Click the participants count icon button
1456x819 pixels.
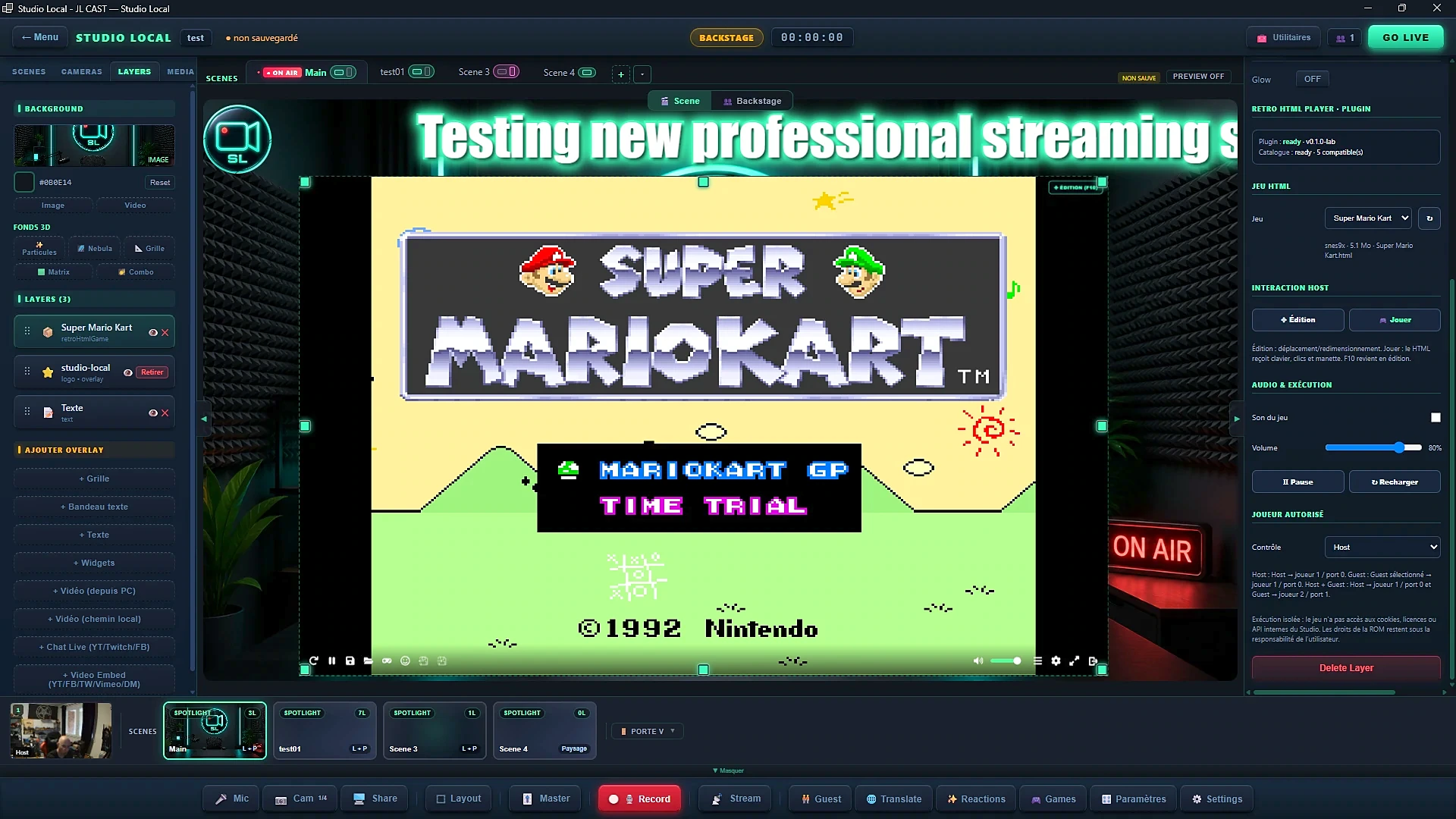[x=1345, y=37]
